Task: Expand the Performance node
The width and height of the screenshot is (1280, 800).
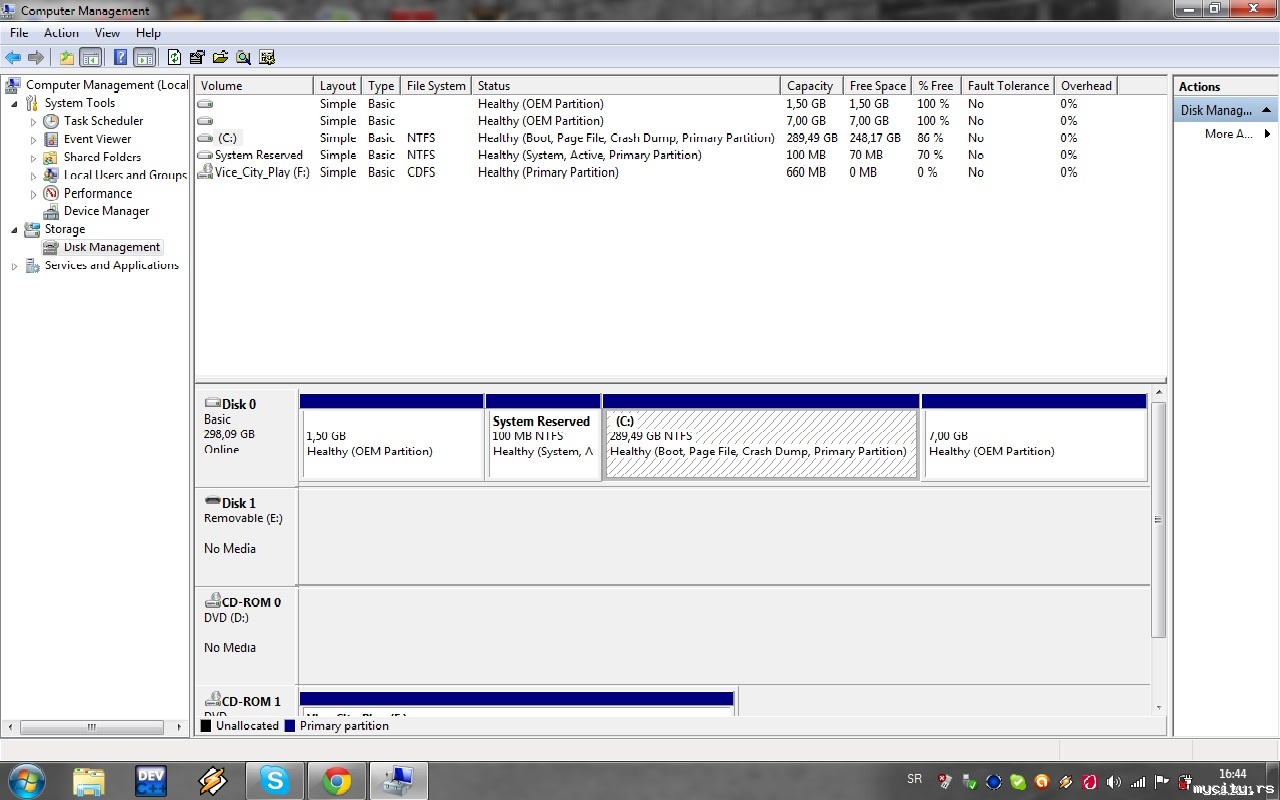Action: 33,193
